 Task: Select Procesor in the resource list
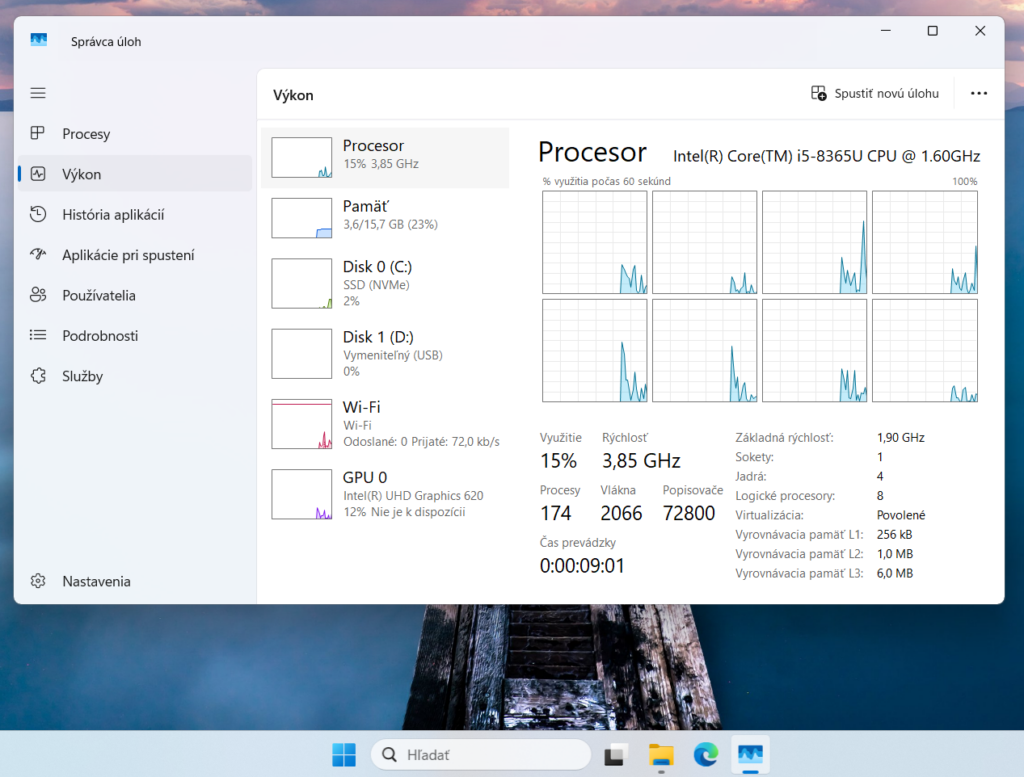tap(385, 157)
